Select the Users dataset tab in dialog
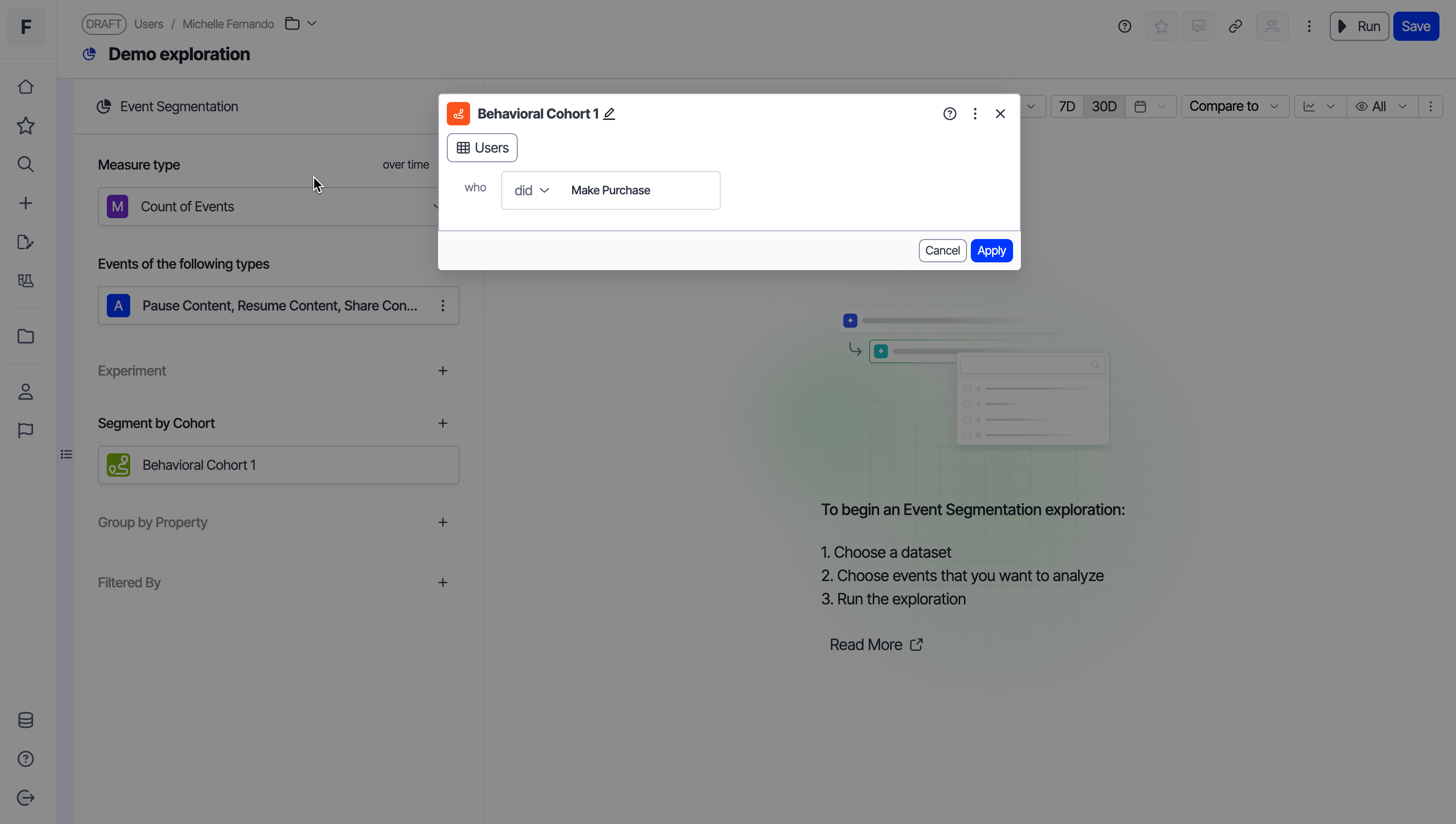Screen dimensions: 1456x824 482,148
